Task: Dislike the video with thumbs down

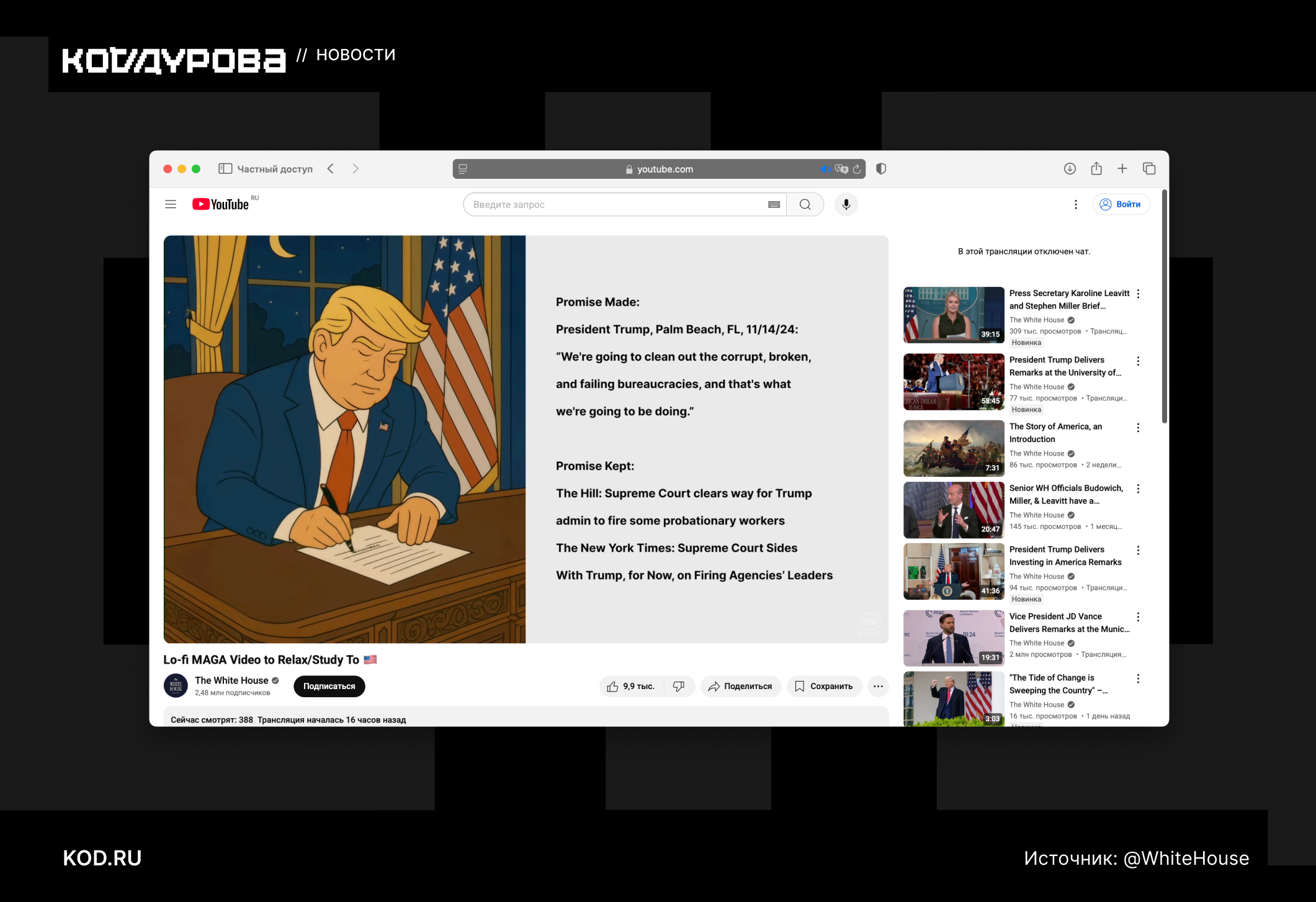Action: point(679,686)
